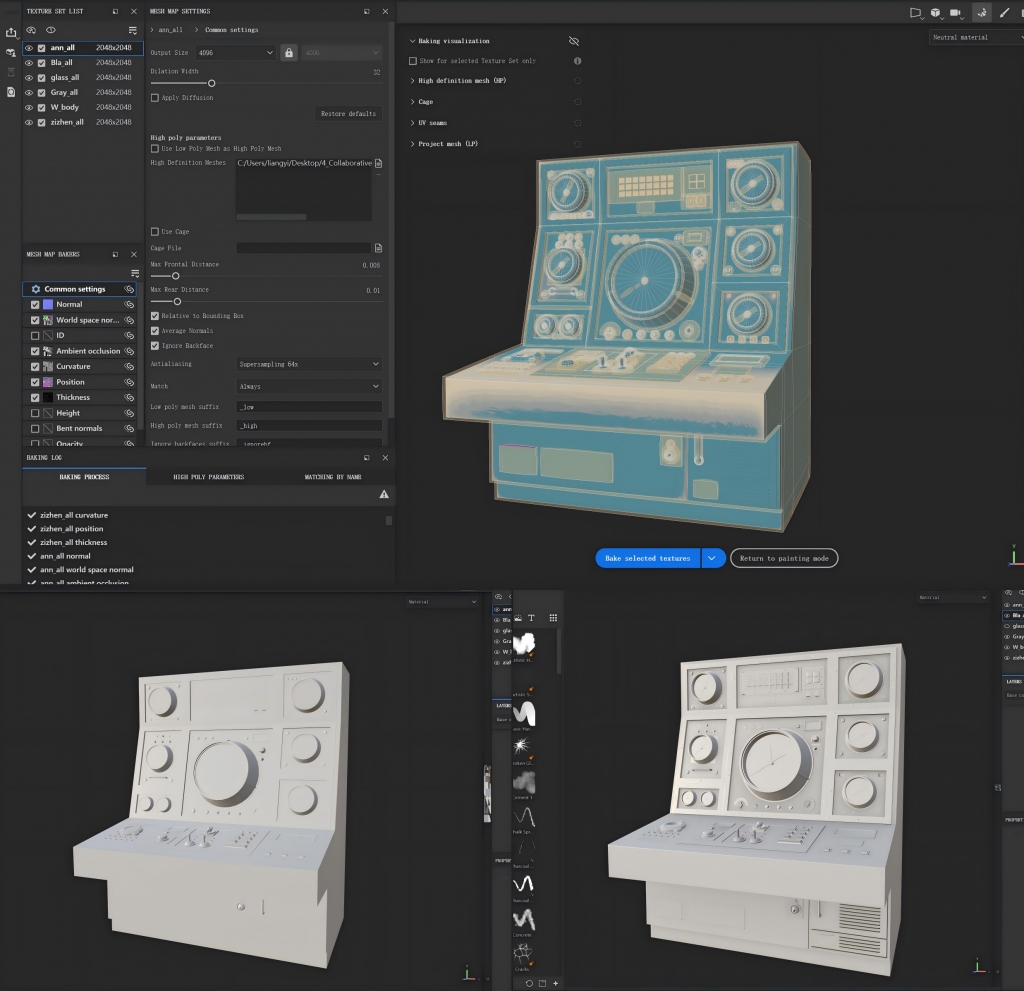The image size is (1024, 991).
Task: Hide the glass_all texture set
Action: pyautogui.click(x=29, y=78)
